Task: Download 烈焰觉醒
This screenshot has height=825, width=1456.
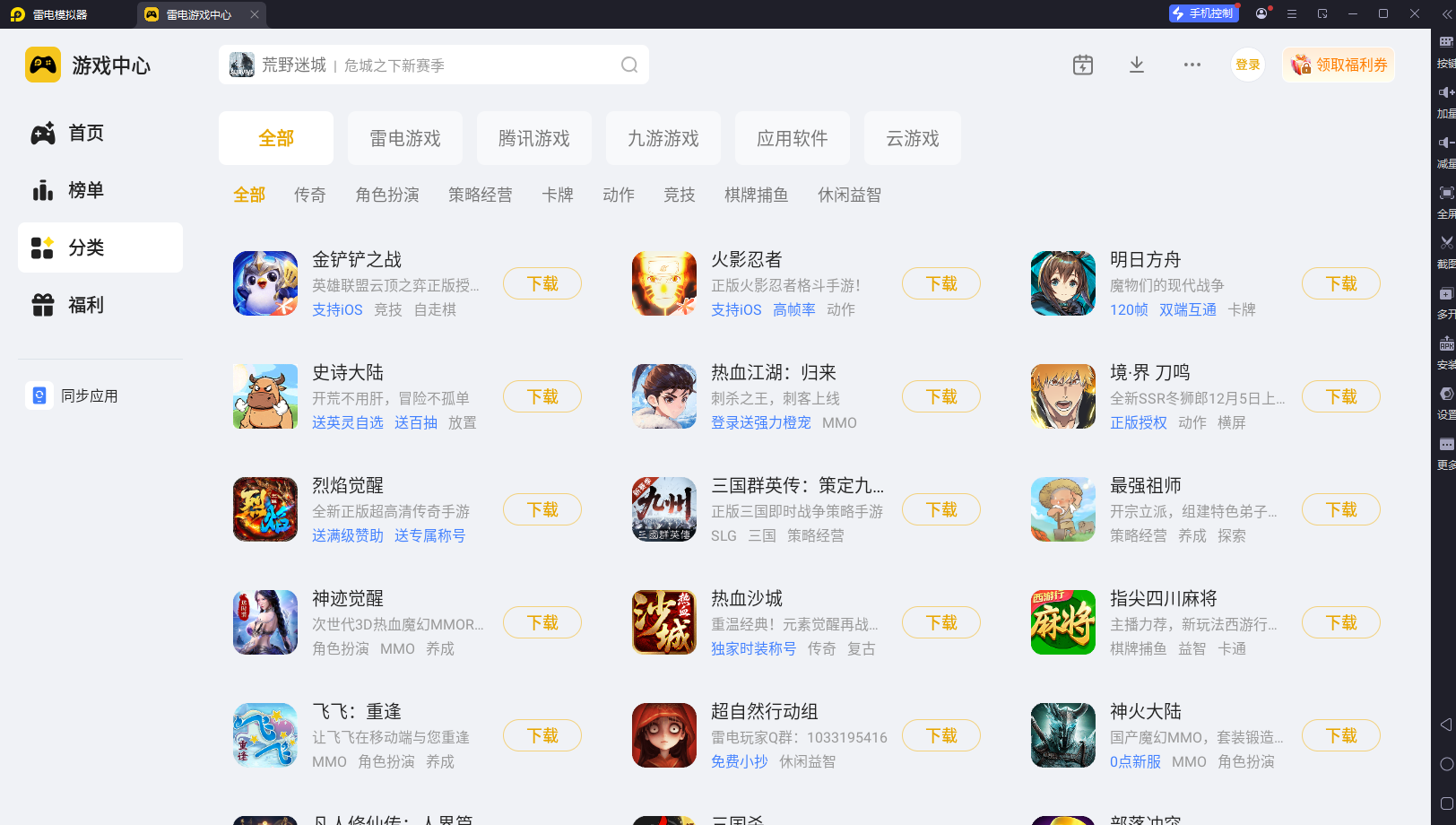Action: tap(542, 509)
